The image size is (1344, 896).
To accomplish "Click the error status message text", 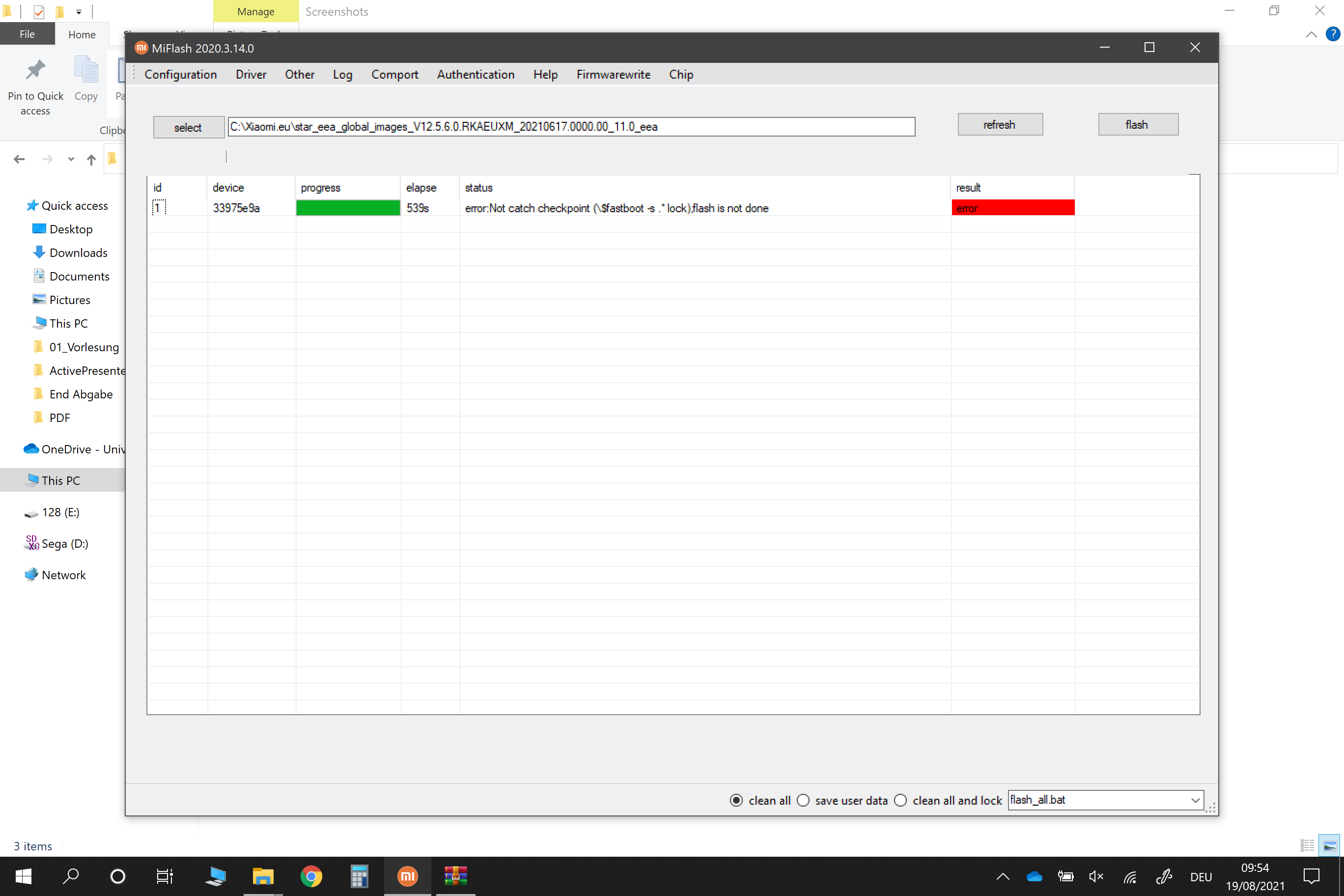I will click(616, 208).
